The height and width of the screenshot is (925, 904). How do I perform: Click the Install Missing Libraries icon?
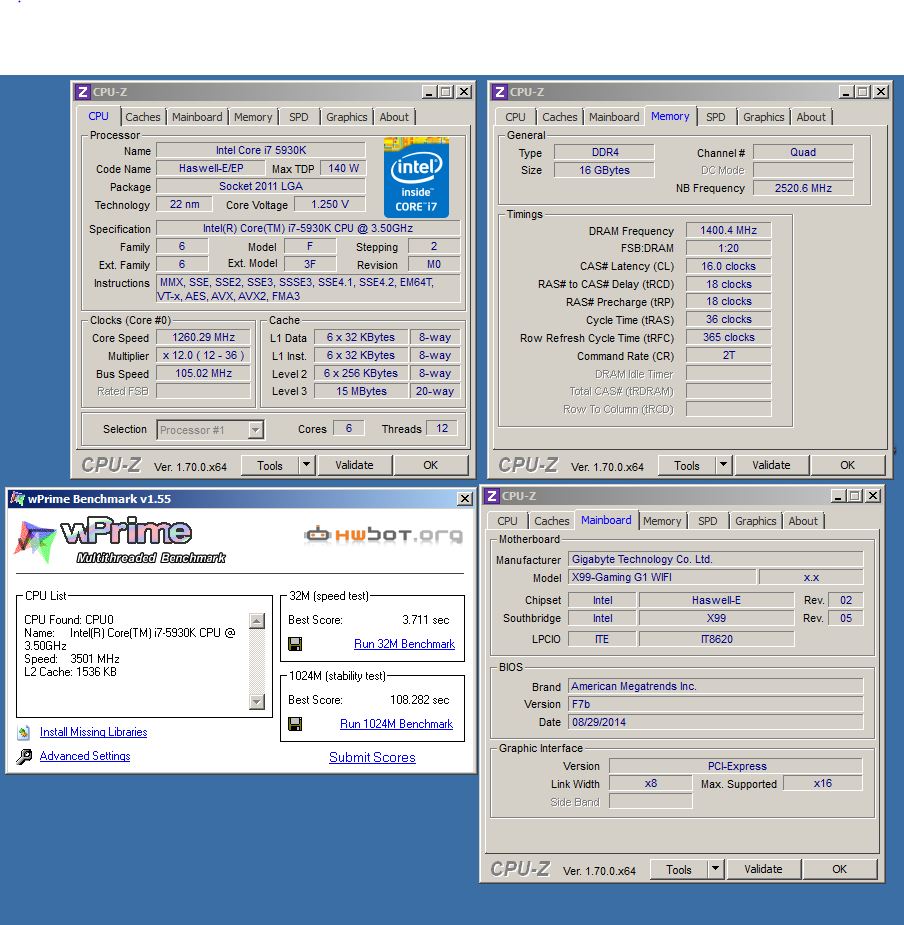[24, 733]
